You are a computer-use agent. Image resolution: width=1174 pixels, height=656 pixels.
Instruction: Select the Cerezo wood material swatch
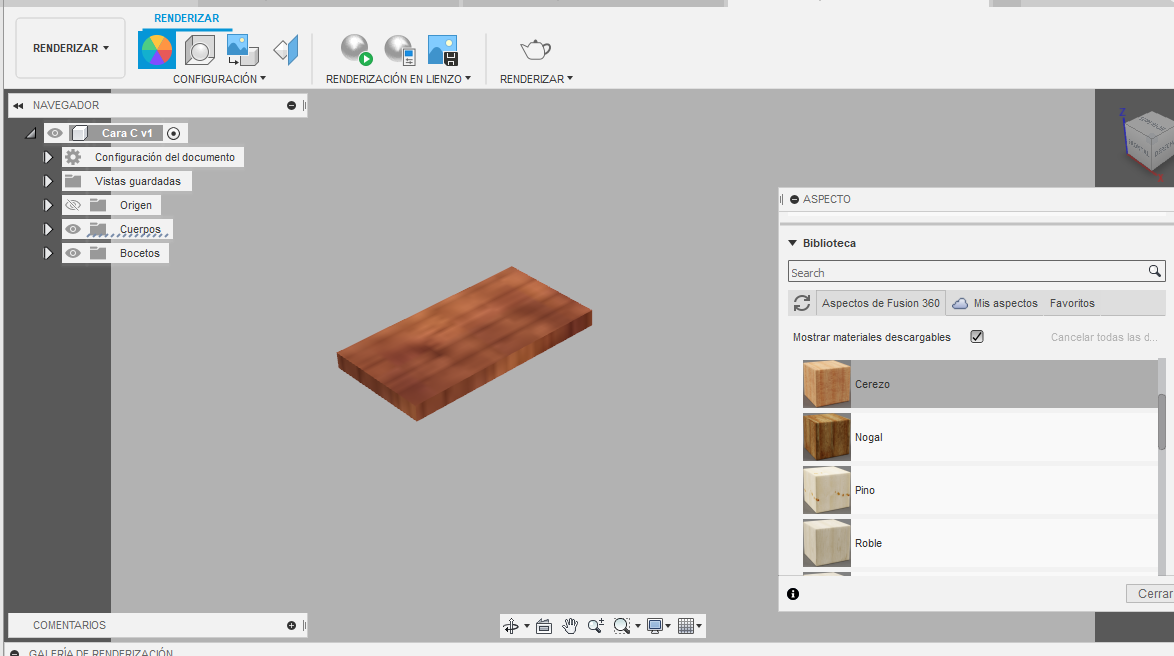click(827, 384)
